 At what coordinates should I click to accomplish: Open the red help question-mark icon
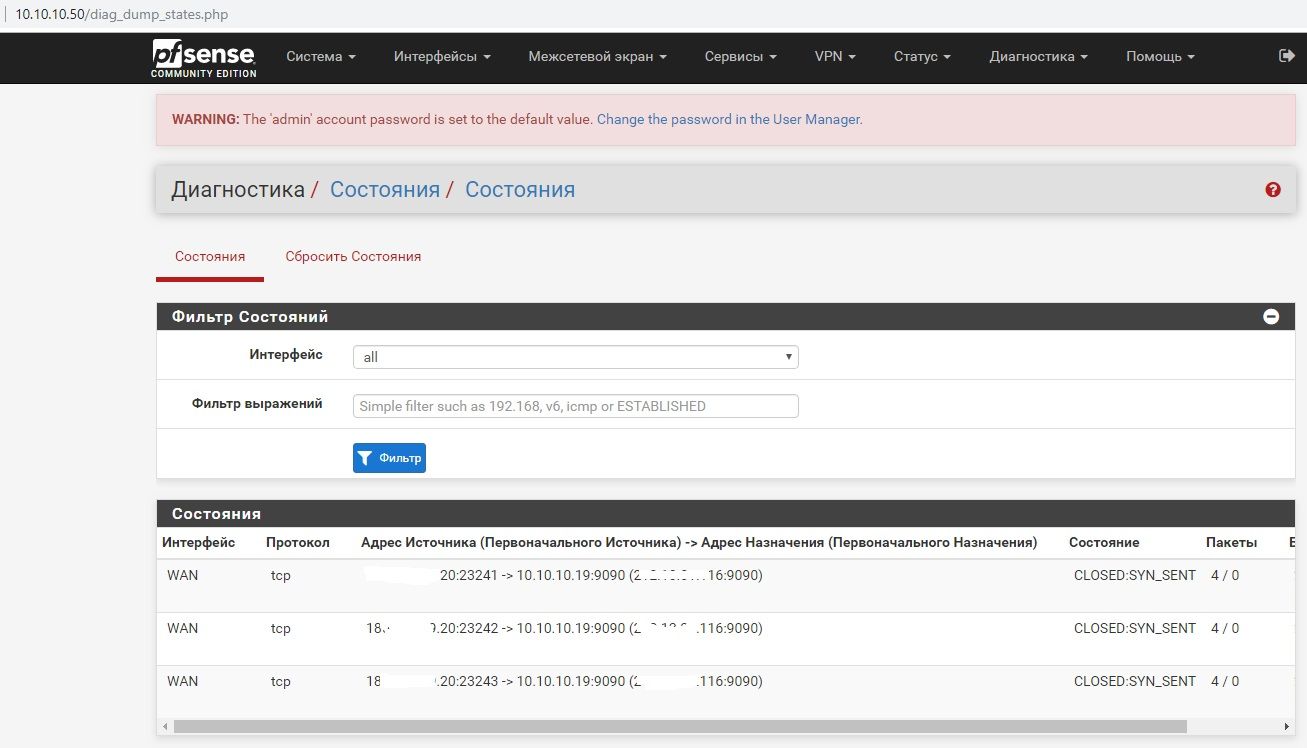[x=1273, y=190]
